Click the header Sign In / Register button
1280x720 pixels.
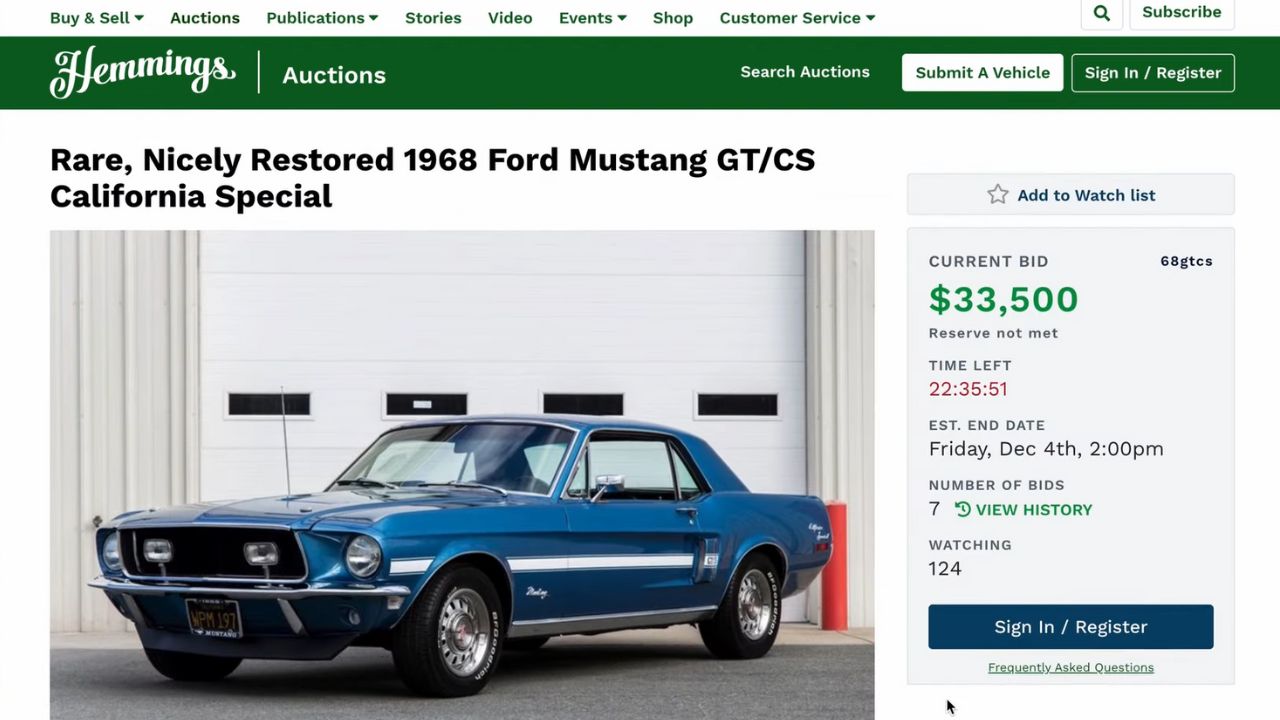(x=1153, y=73)
